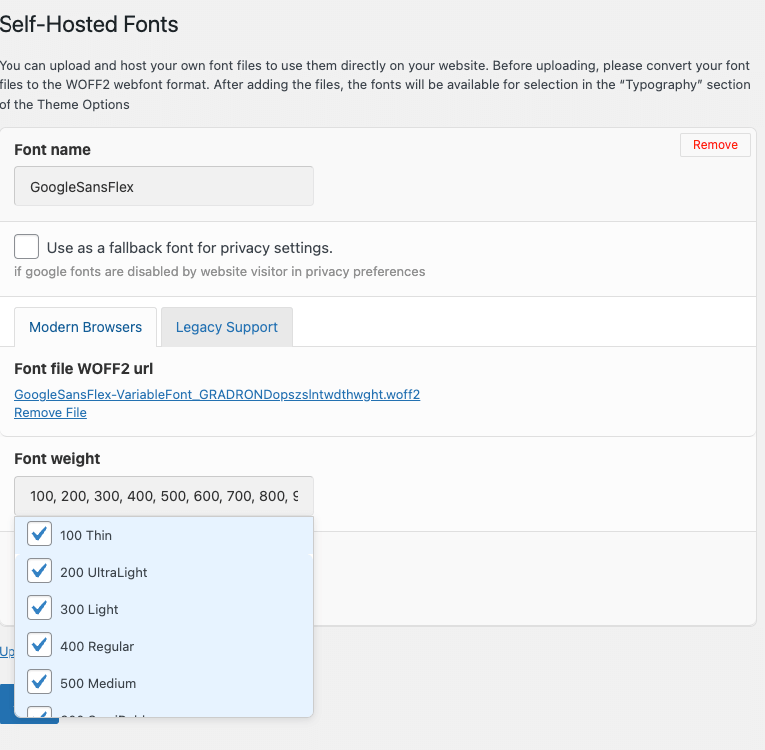Image resolution: width=765 pixels, height=750 pixels.
Task: Click the blue button at bottom left
Action: click(x=7, y=703)
